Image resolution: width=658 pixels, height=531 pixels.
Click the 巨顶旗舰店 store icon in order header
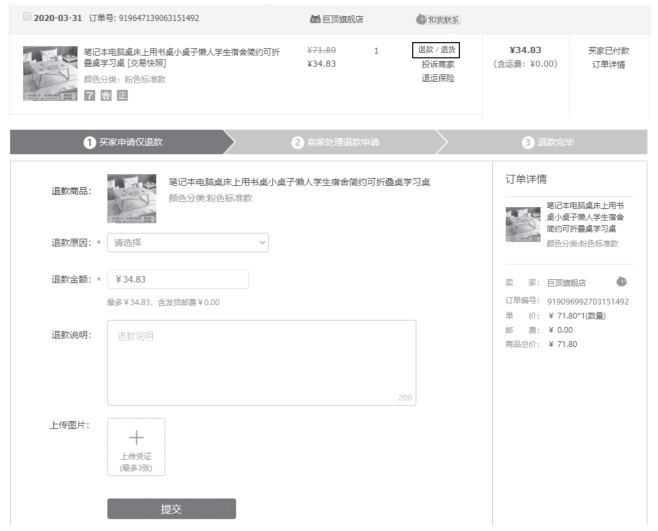click(x=315, y=19)
